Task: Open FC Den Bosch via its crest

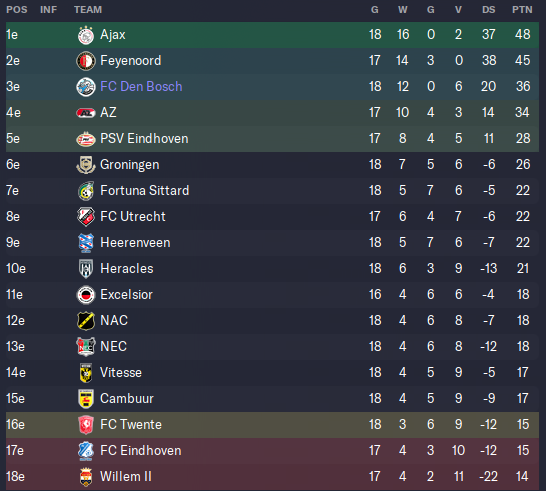Action: [86, 87]
